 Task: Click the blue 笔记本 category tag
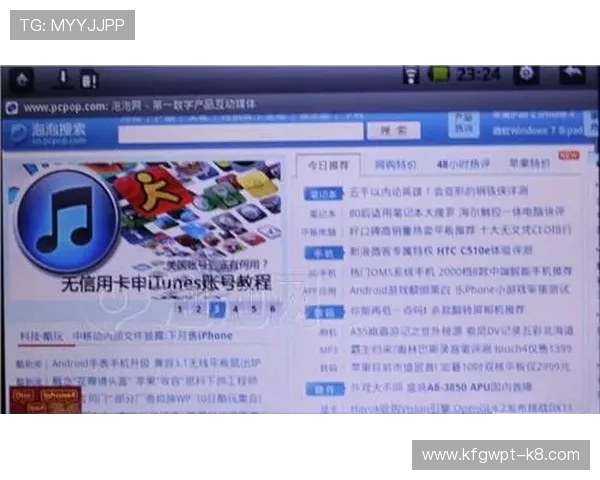pyautogui.click(x=324, y=194)
